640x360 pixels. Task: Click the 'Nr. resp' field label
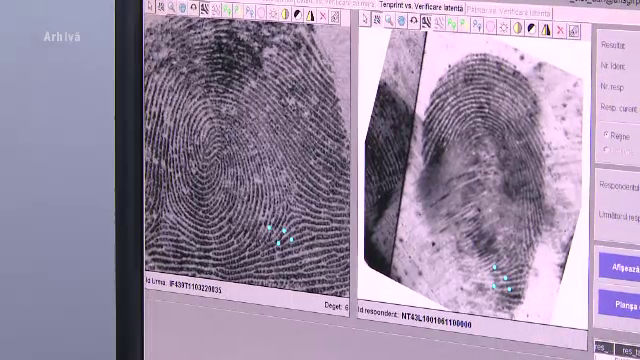click(612, 87)
